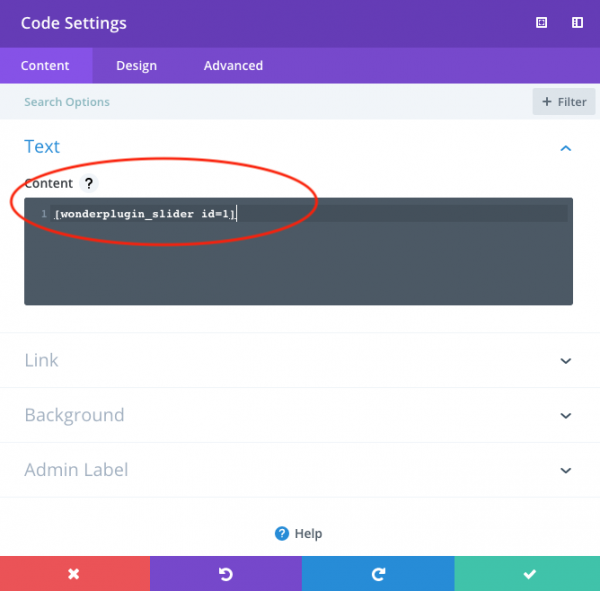Image resolution: width=600 pixels, height=591 pixels.
Task: Open the Filter options button
Action: point(564,102)
